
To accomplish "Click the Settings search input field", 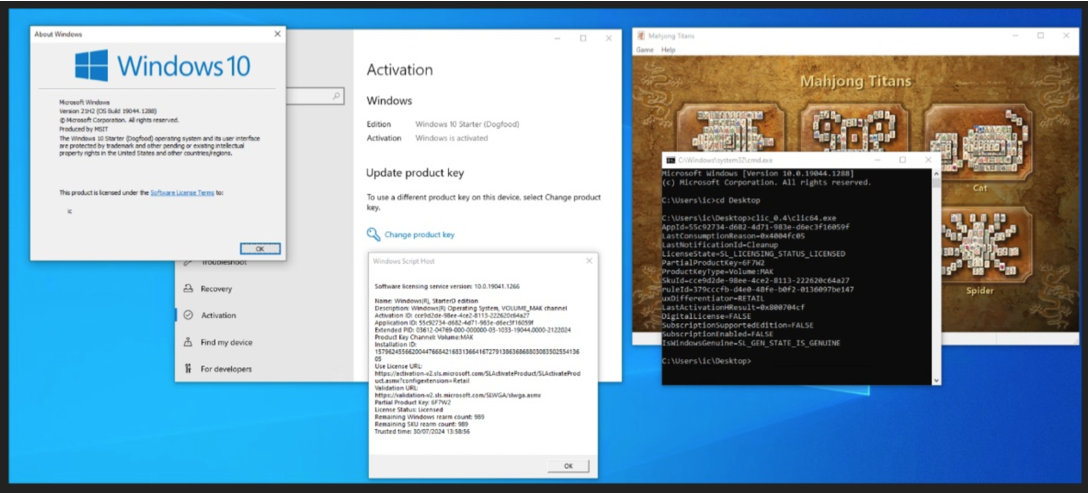I will pyautogui.click(x=314, y=96).
